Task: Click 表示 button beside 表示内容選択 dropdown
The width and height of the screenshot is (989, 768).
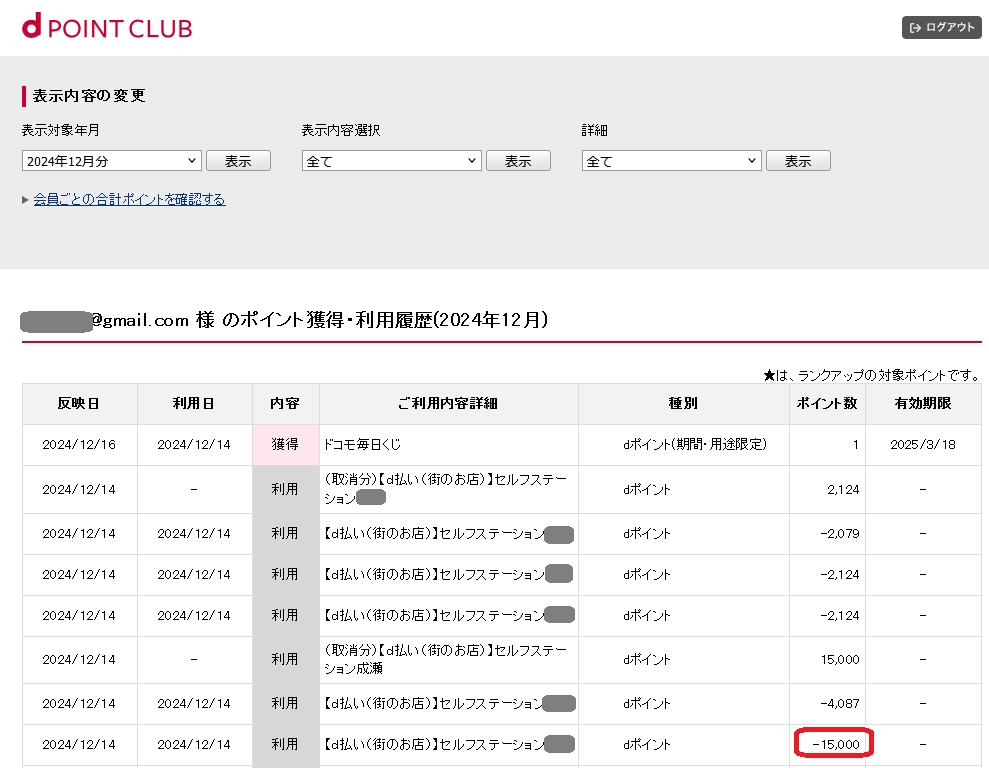Action: click(518, 161)
